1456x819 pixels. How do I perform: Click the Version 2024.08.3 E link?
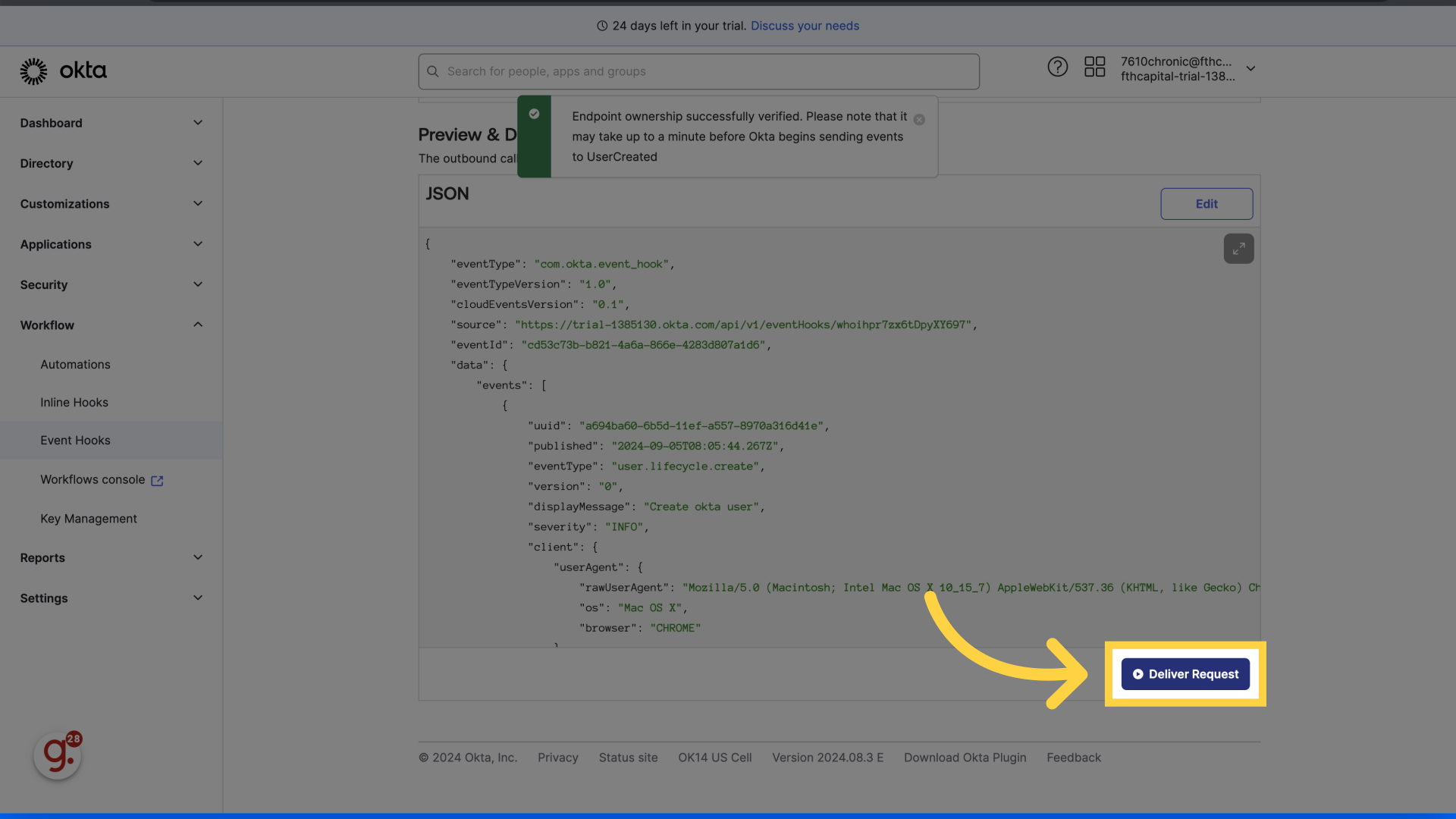pos(827,758)
